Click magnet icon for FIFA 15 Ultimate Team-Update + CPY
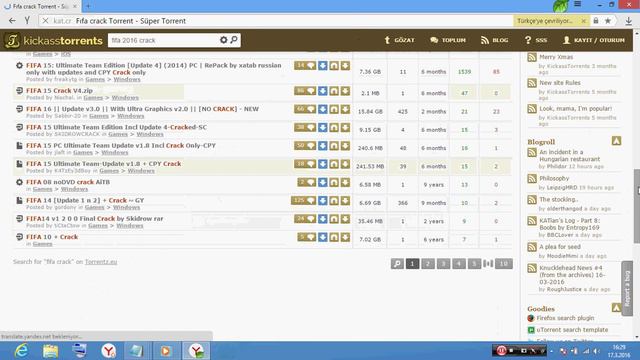This screenshot has width=640, height=360. 334,164
